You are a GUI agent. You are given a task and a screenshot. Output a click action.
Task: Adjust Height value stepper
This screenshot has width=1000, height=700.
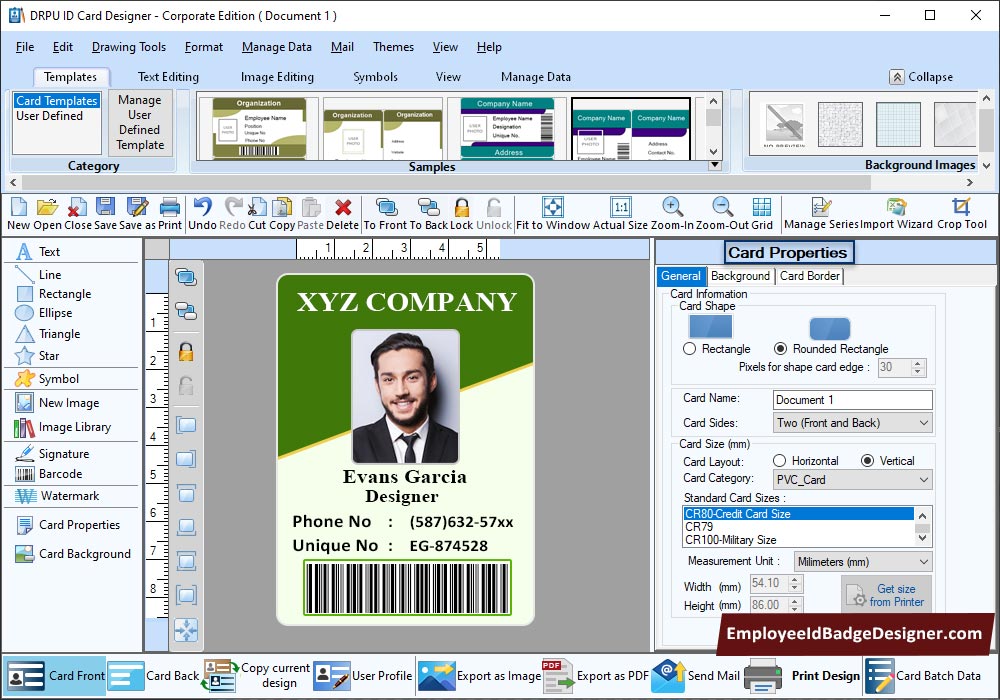[x=794, y=605]
